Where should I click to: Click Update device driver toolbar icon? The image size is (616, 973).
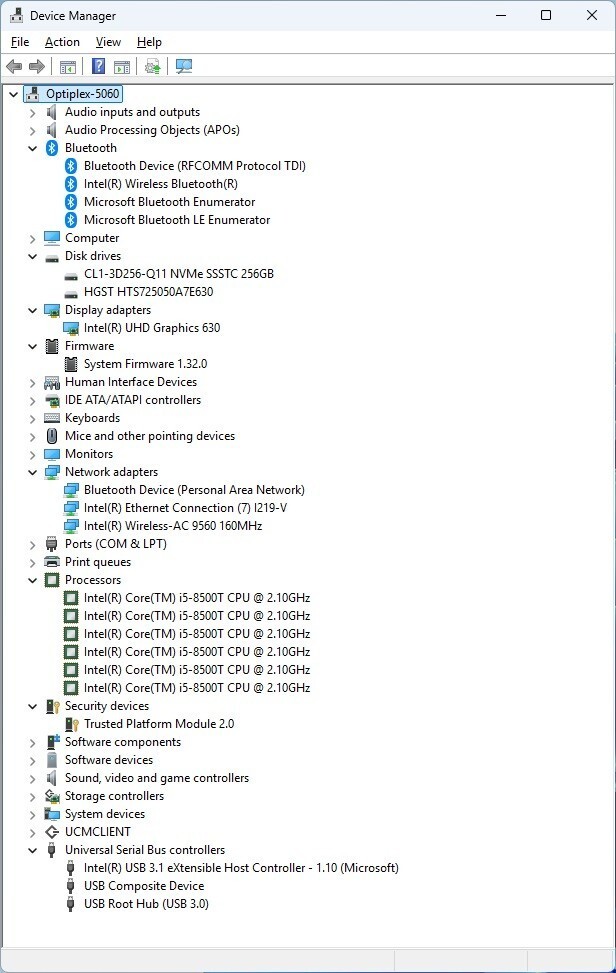coord(152,67)
